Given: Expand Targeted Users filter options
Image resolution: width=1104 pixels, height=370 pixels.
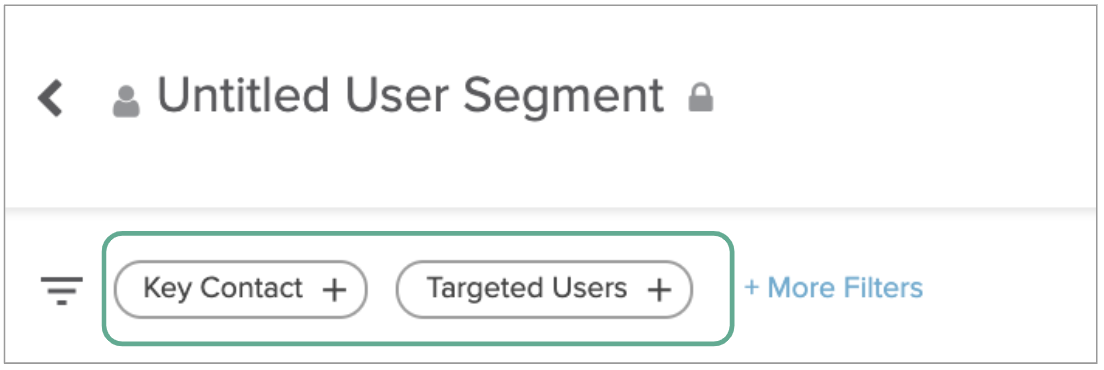Looking at the screenshot, I should (659, 290).
